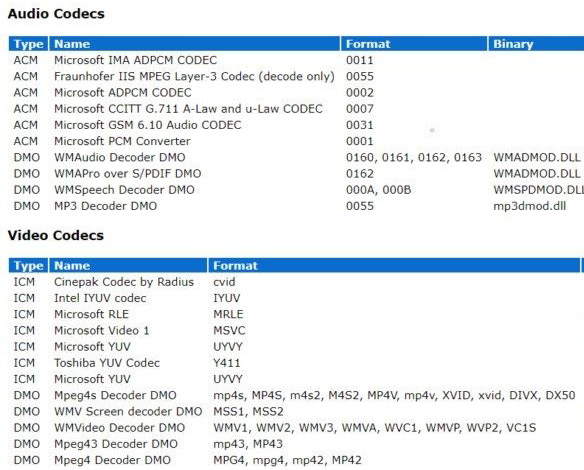Click 'ACM' type in Microsoft PCM Converter row
This screenshot has height=470, width=584.
pos(25,141)
